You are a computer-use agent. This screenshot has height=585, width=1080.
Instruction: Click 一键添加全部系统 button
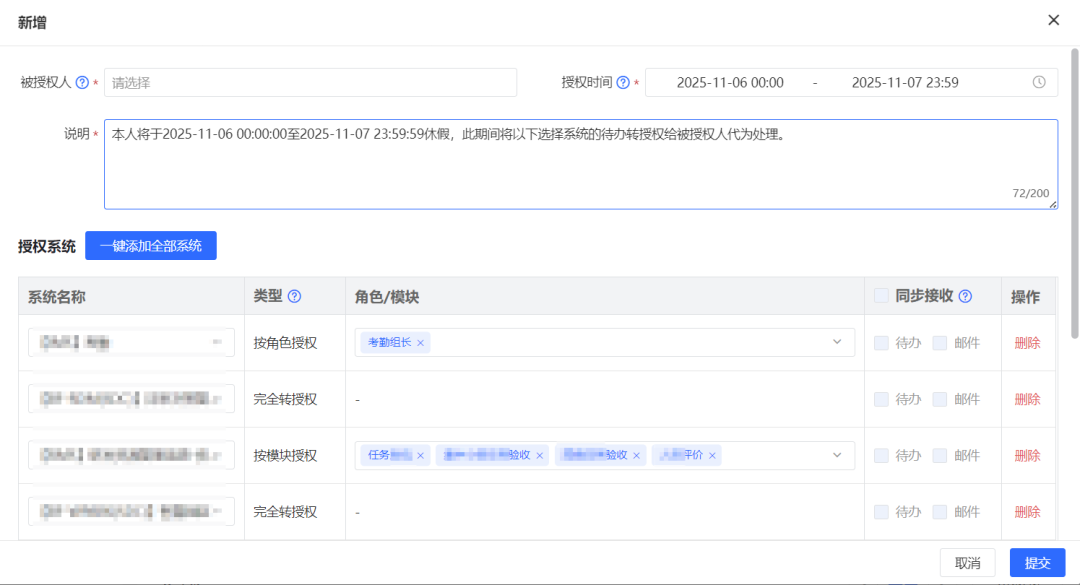point(151,246)
